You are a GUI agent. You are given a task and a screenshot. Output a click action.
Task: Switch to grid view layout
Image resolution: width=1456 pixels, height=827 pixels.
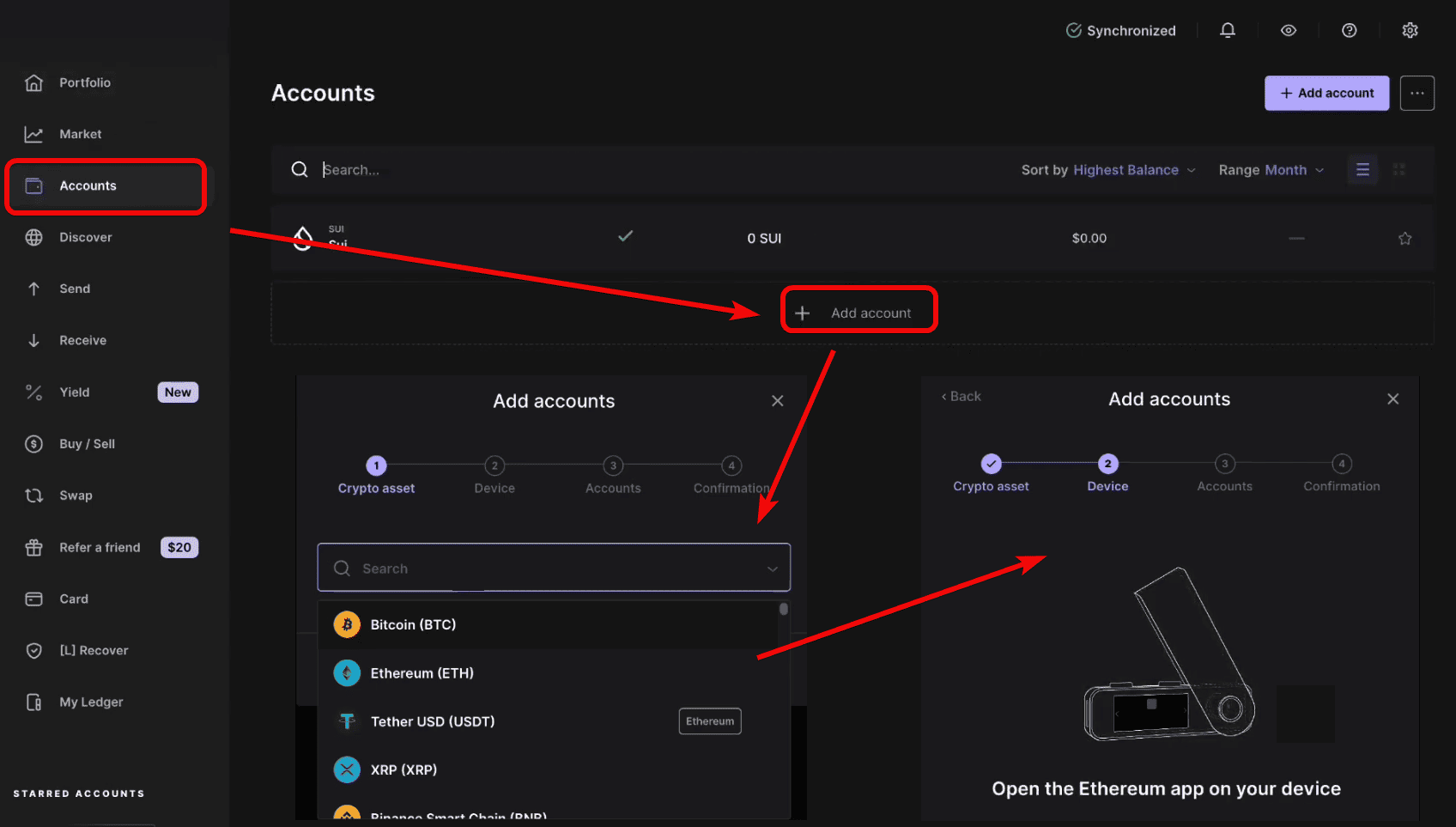point(1399,170)
